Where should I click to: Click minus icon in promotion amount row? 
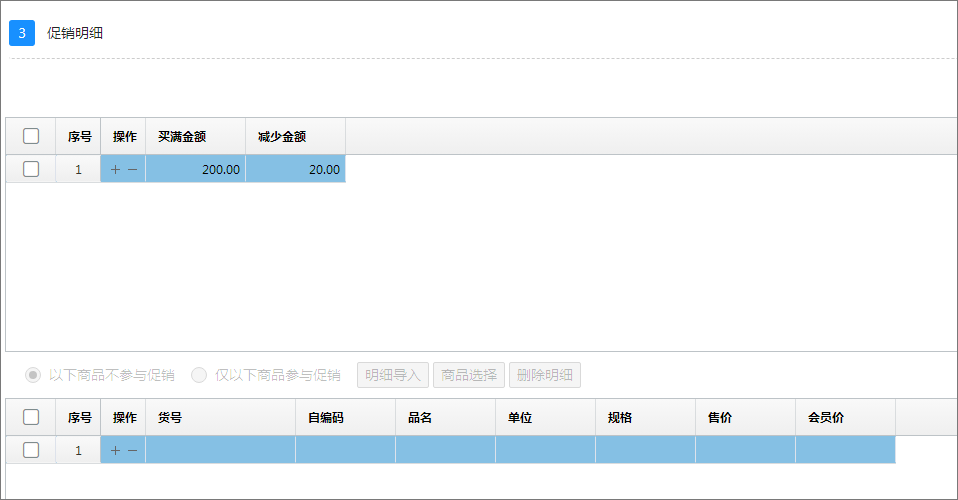[x=133, y=169]
